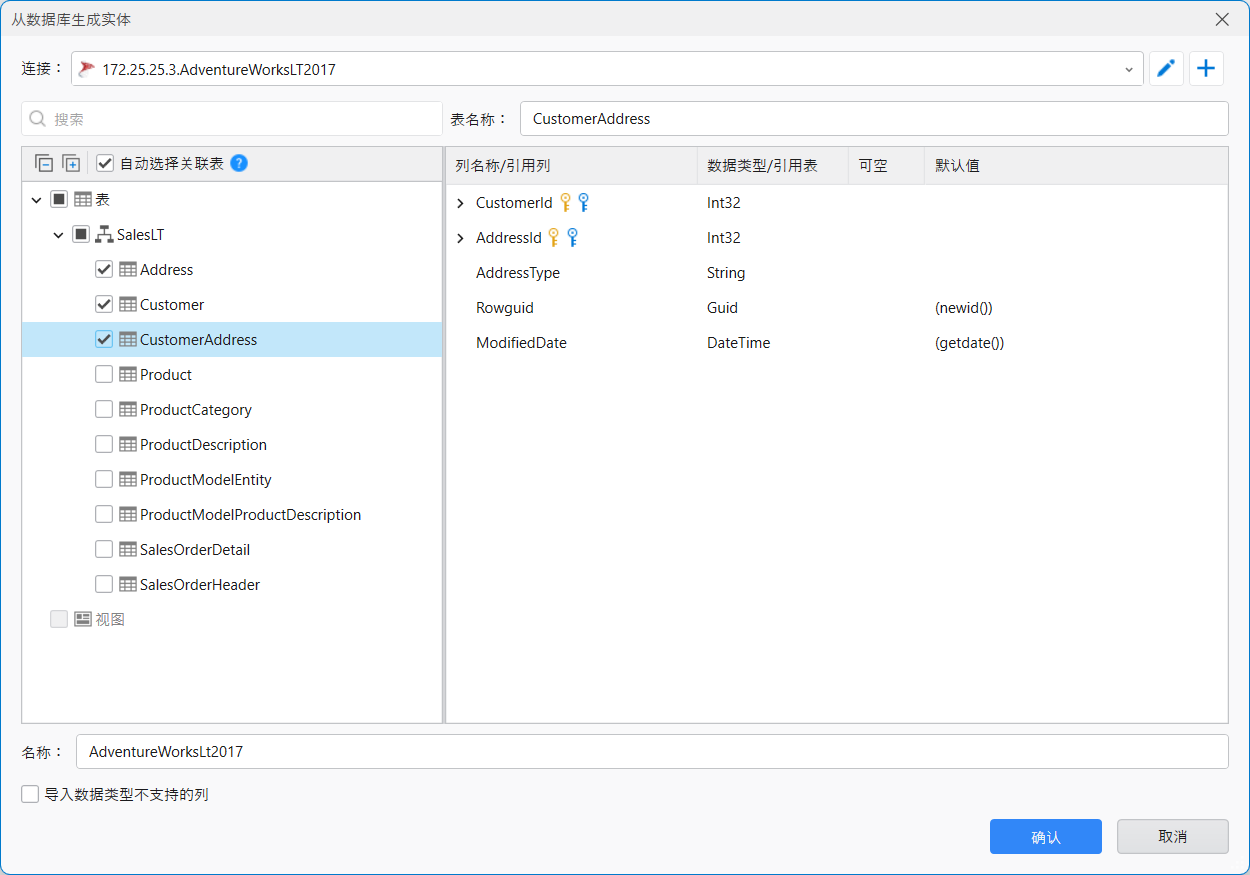Enable importing unsupported data type columns
Screen dimensions: 1250x875
pos(30,795)
